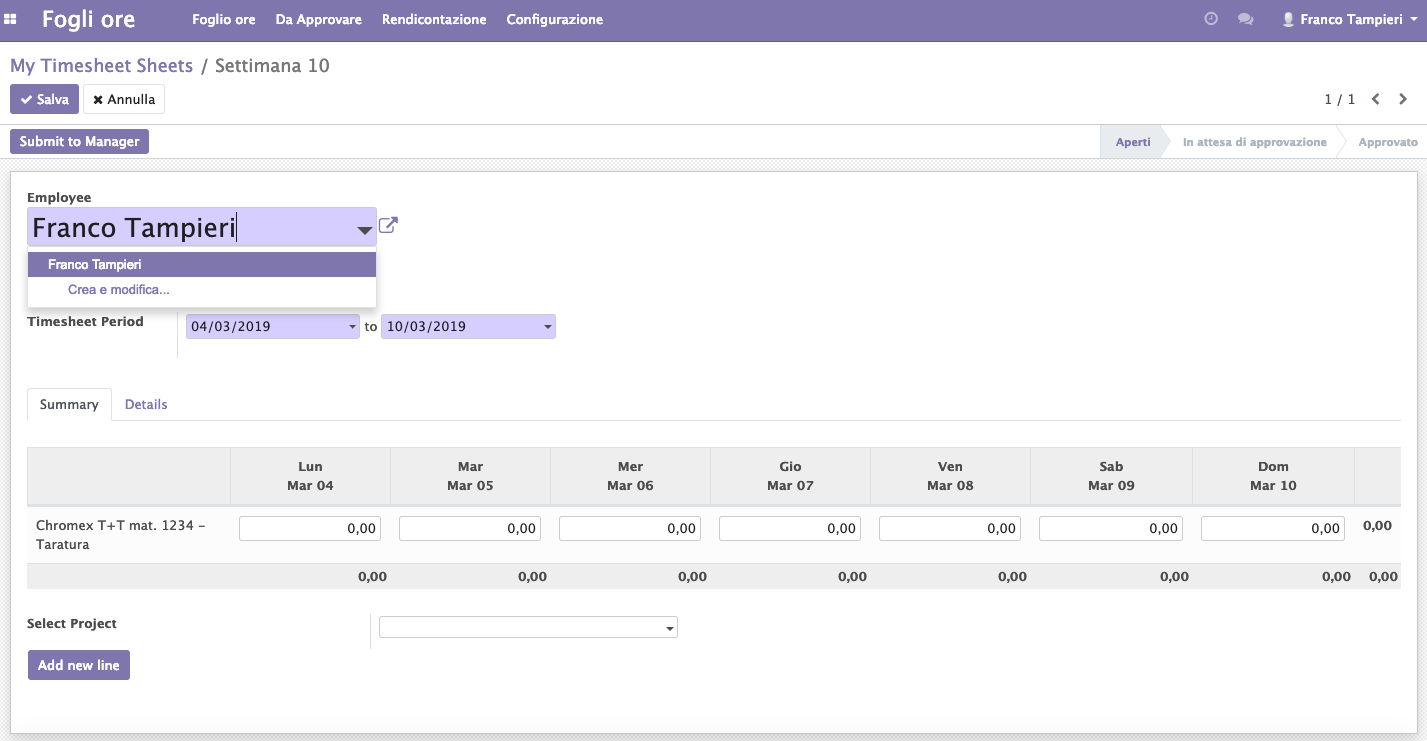This screenshot has width=1427, height=741.
Task: Go to the next record arrow
Action: [1403, 99]
